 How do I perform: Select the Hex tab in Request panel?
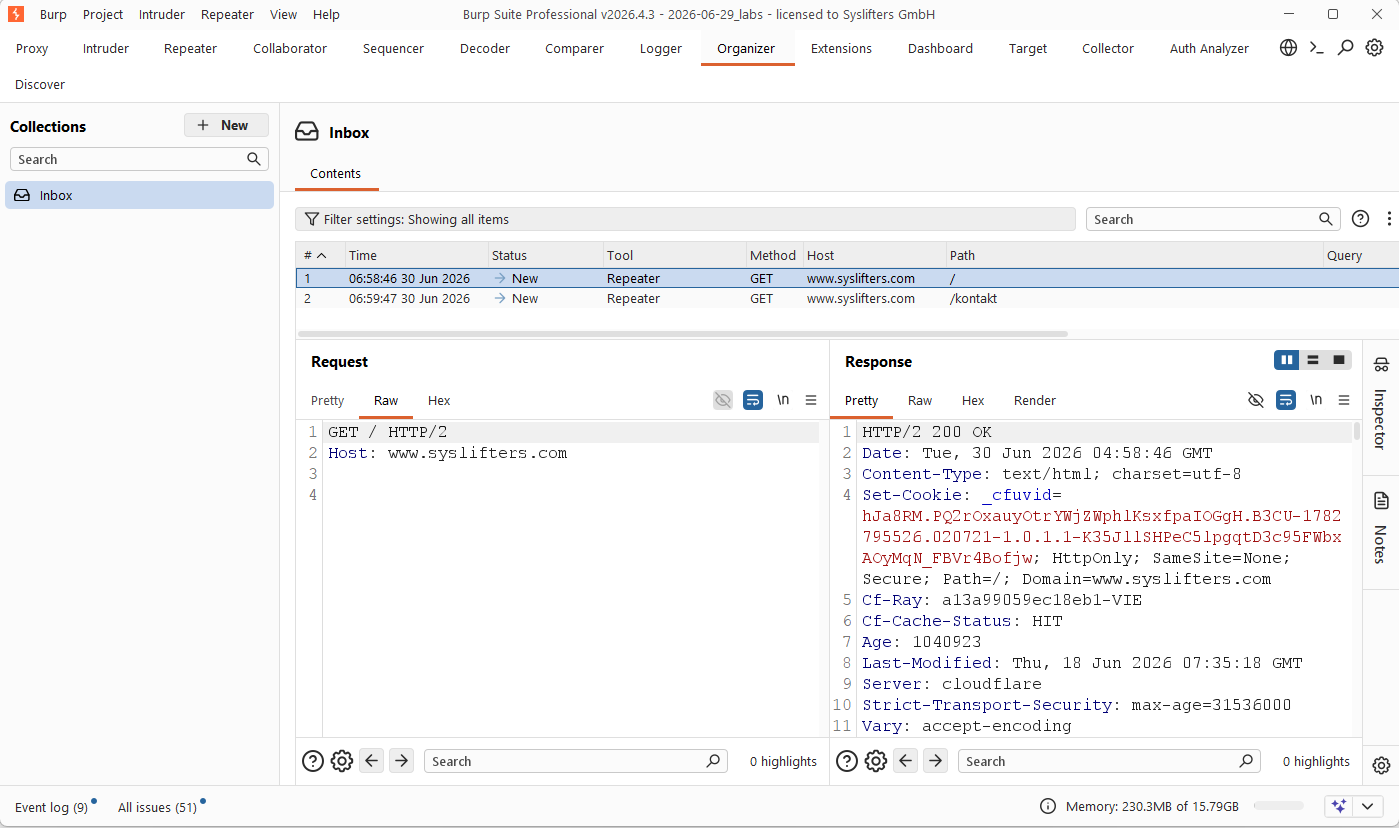pyautogui.click(x=439, y=400)
